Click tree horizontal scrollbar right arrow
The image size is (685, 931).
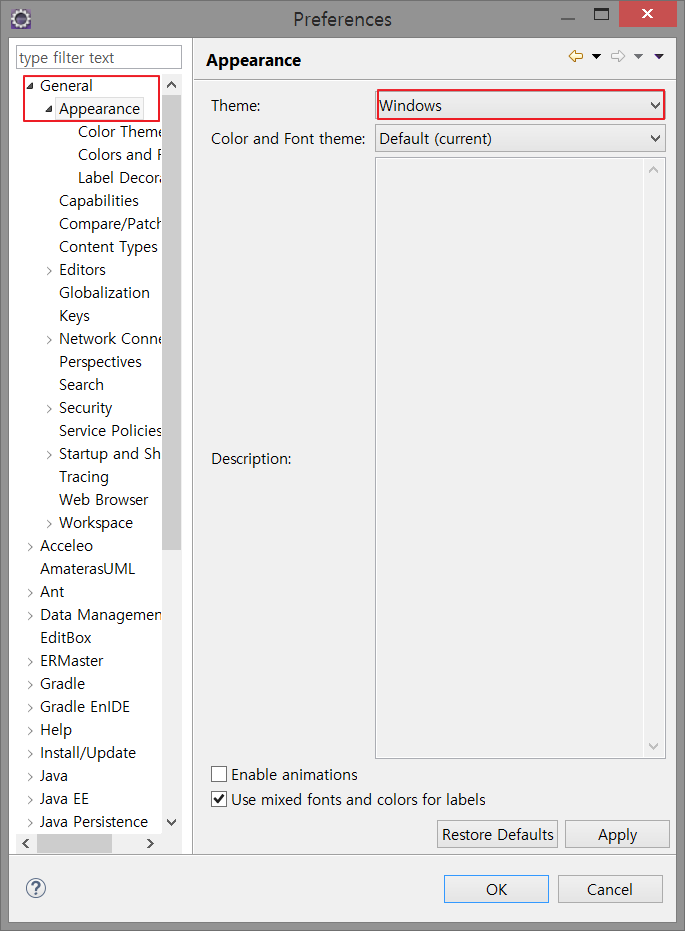[150, 843]
